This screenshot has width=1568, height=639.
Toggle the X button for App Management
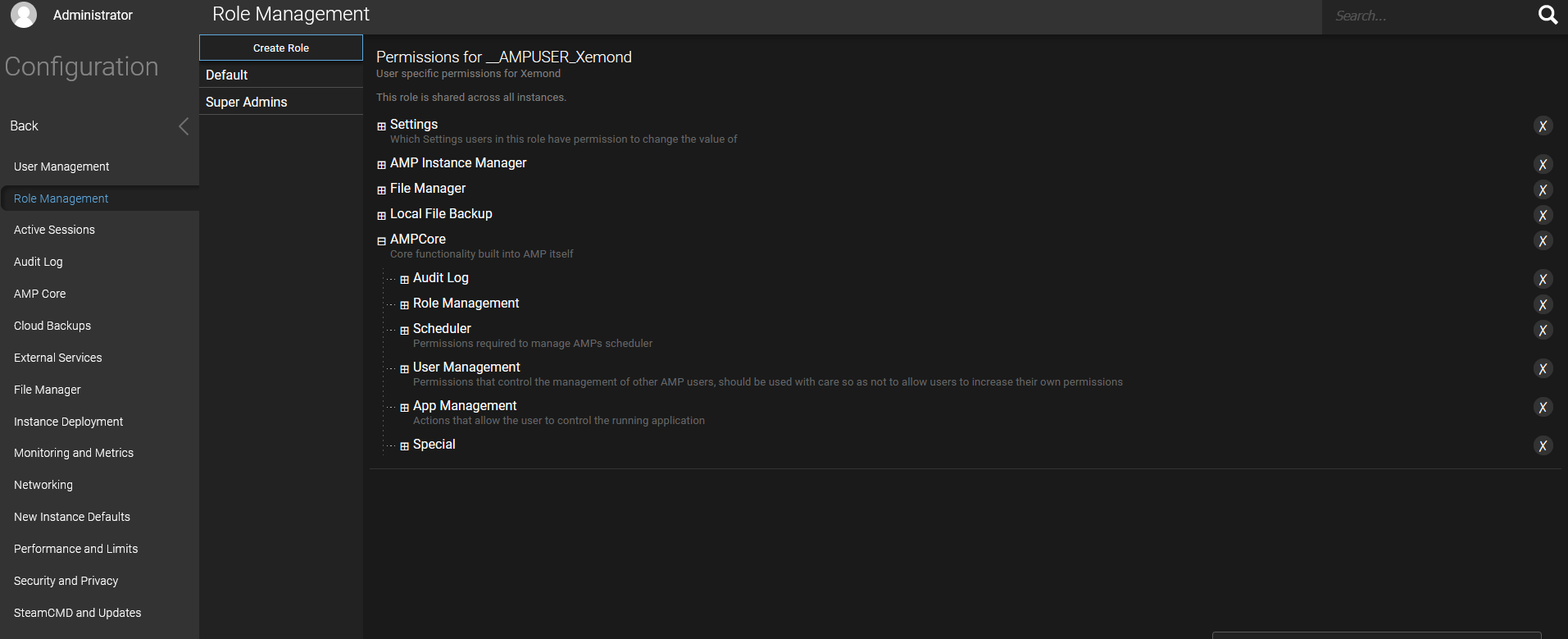tap(1543, 407)
